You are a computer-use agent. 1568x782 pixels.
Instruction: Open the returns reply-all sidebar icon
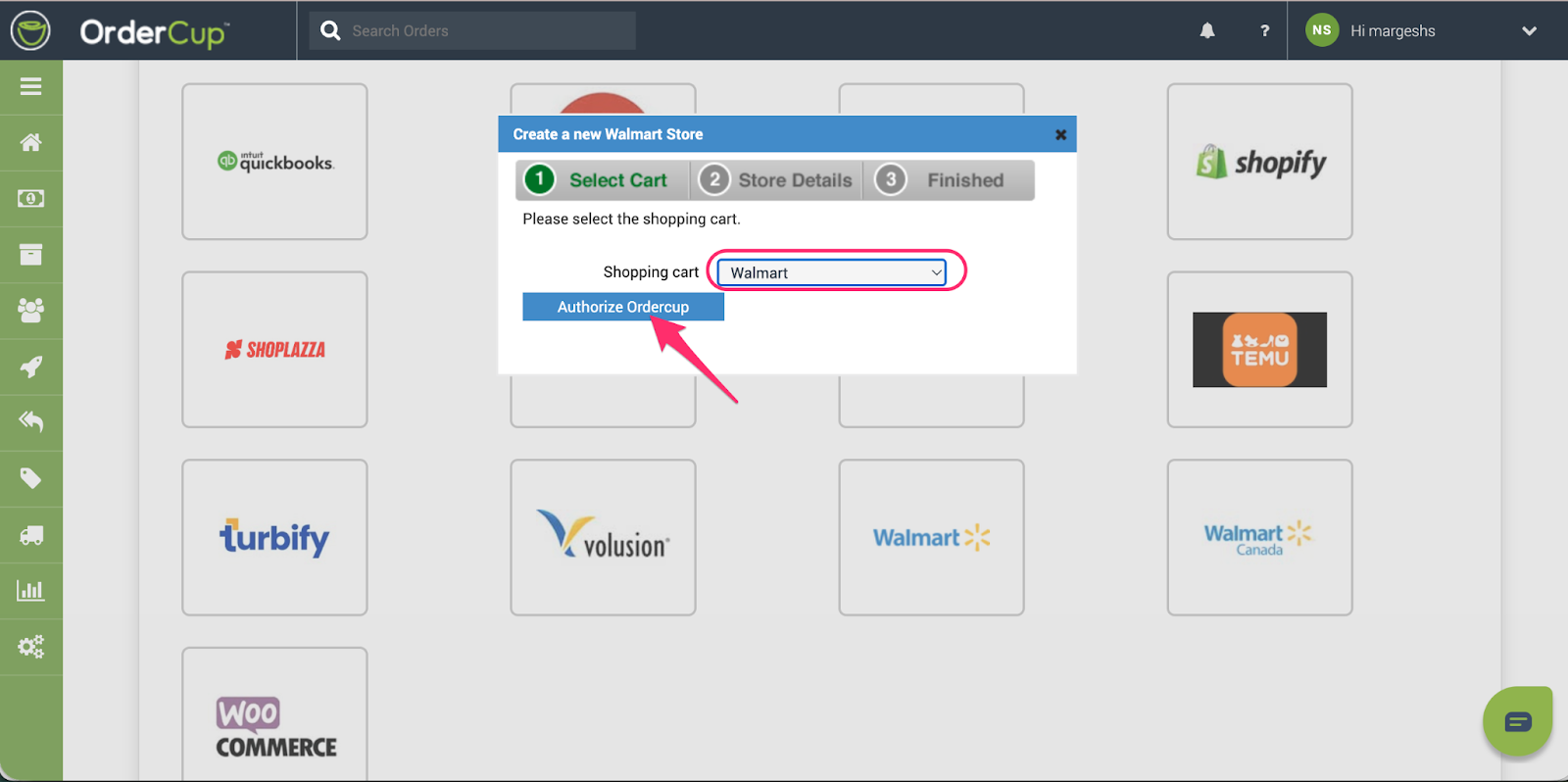click(x=31, y=422)
